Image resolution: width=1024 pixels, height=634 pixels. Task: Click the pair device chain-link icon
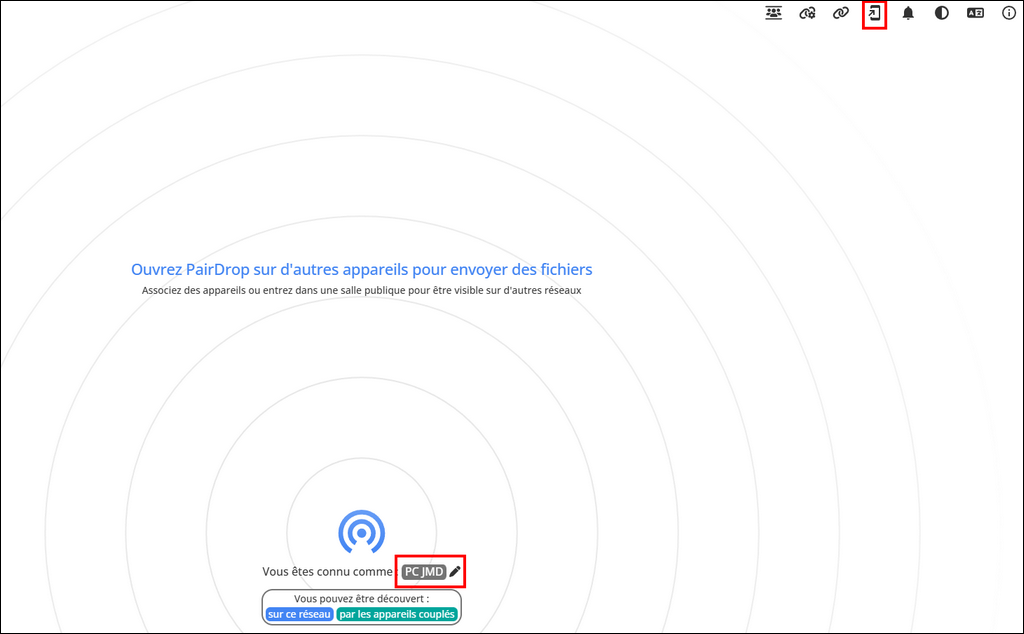pos(841,14)
